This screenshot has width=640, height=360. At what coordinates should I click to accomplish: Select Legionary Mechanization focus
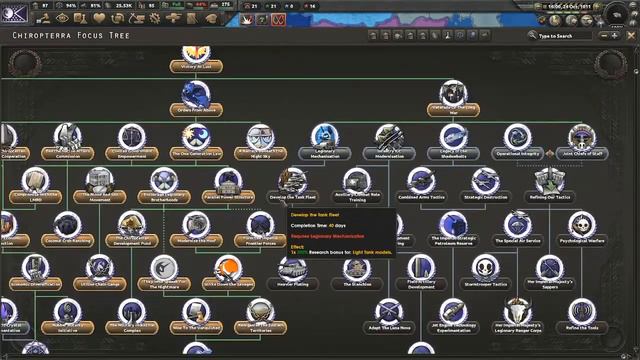point(325,142)
